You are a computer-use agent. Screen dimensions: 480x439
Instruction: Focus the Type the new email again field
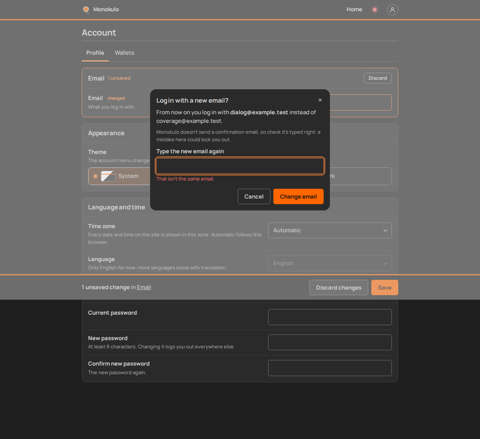click(x=240, y=166)
